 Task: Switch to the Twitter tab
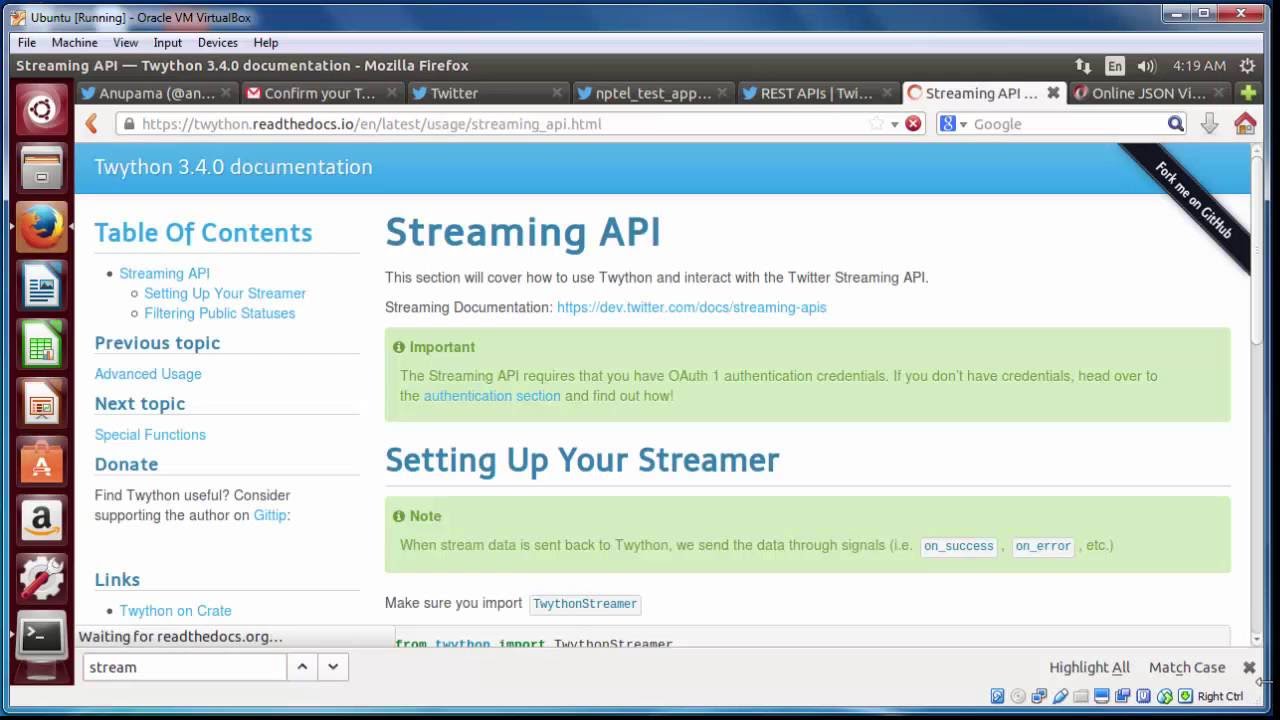click(487, 93)
